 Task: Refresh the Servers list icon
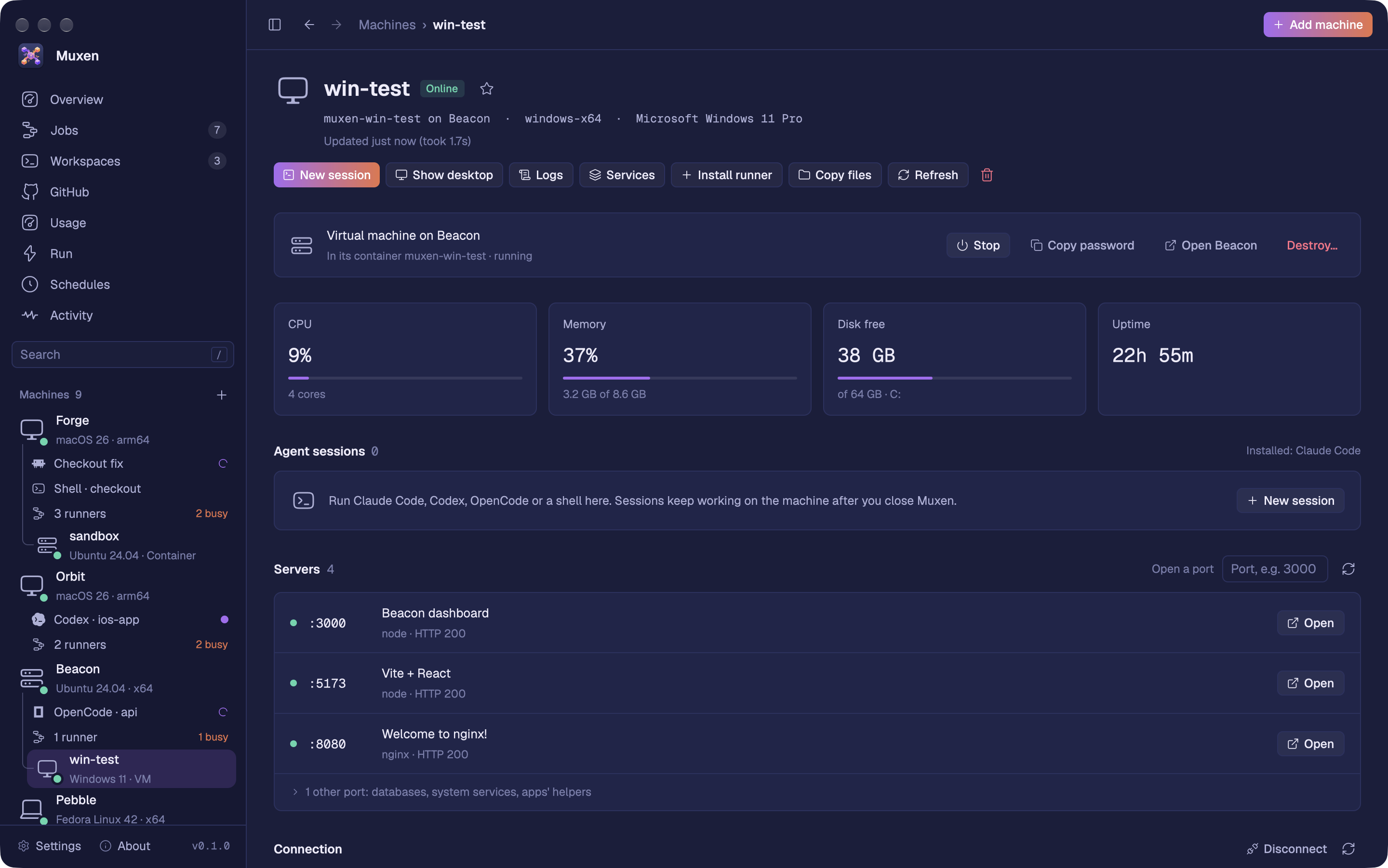[1348, 569]
